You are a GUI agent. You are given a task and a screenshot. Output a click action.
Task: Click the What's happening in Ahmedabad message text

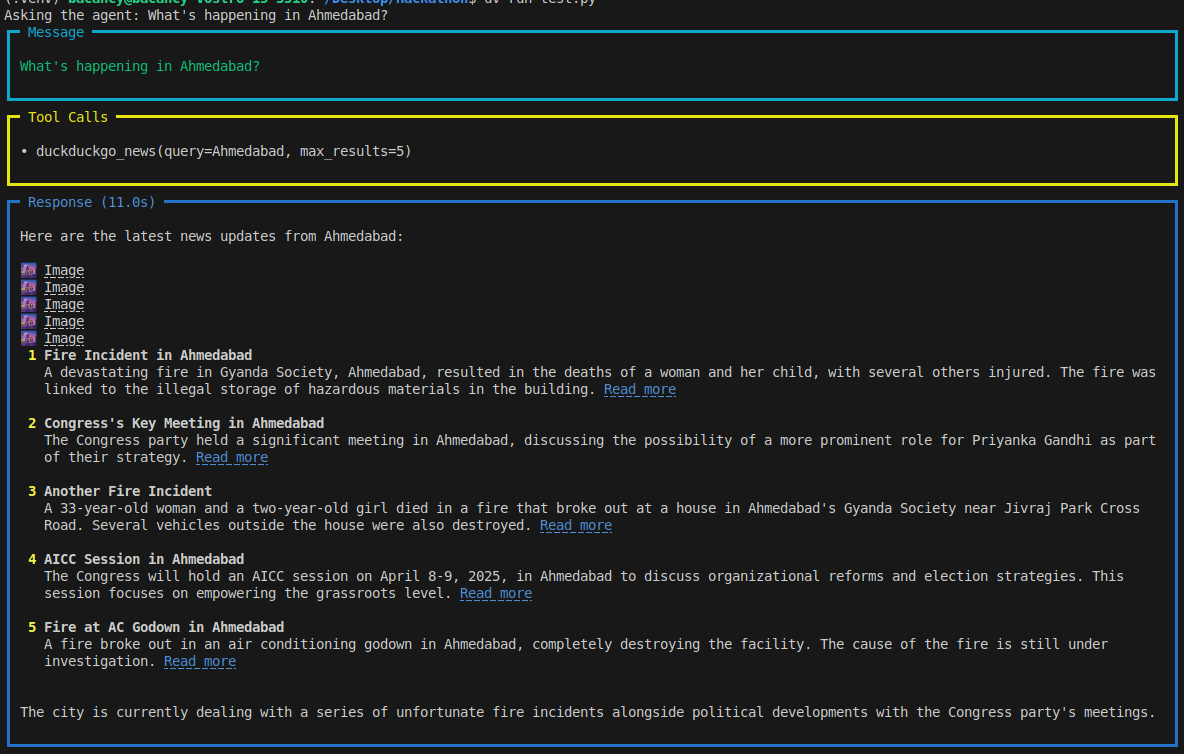tap(138, 66)
